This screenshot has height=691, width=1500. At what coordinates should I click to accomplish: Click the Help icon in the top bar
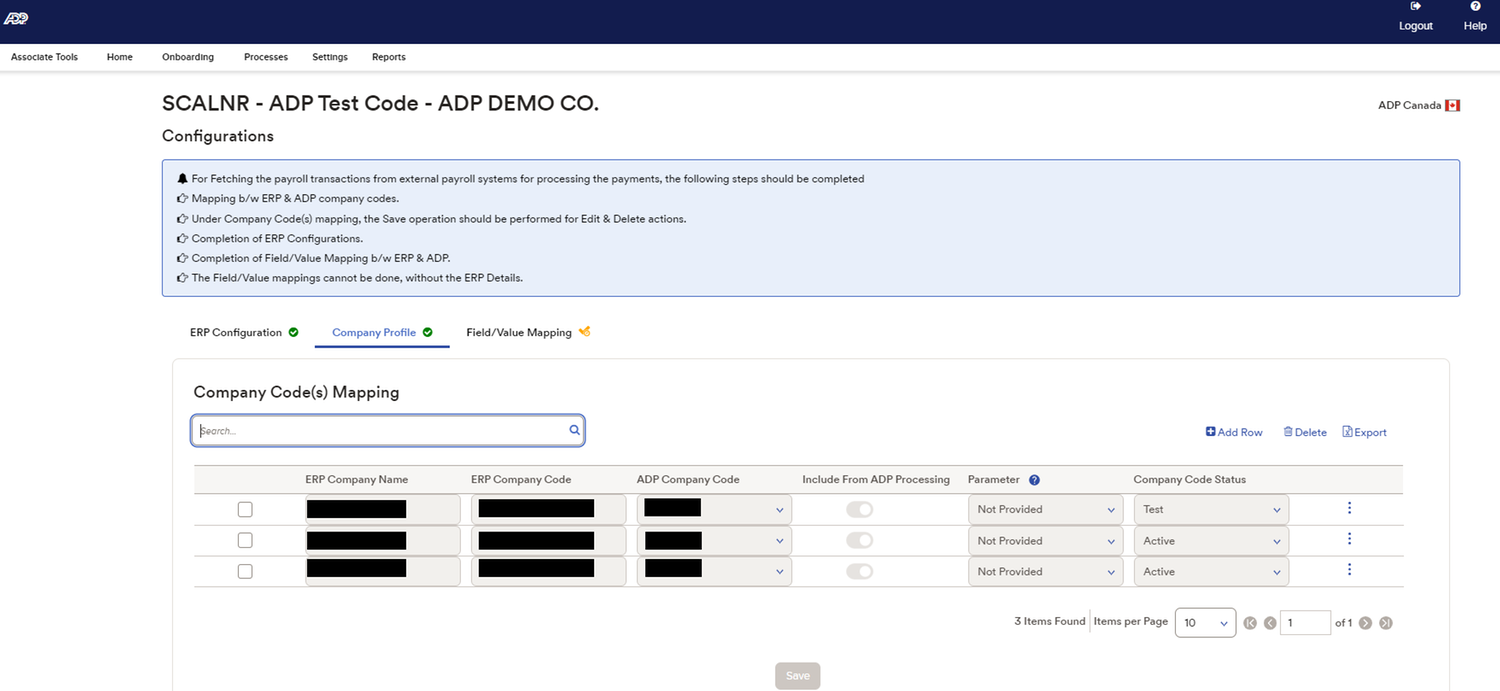(x=1474, y=12)
